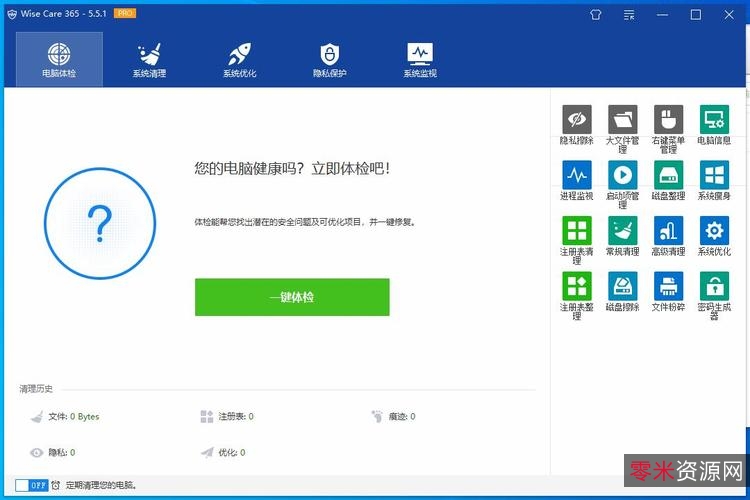The width and height of the screenshot is (750, 500).
Task: Click the 文件: 0 Bytes history entry
Action: point(74,417)
